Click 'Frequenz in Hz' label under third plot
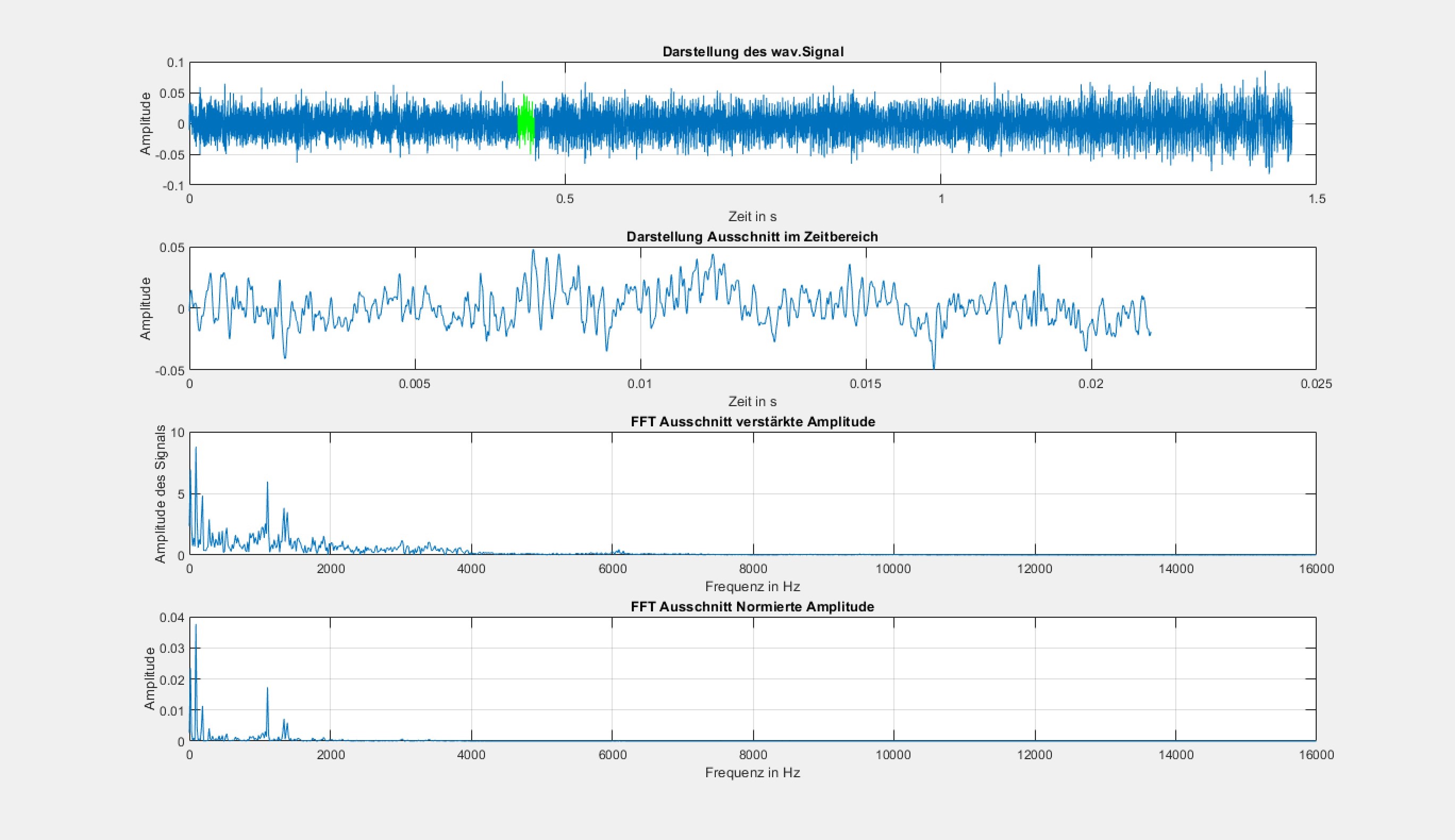 click(x=752, y=587)
